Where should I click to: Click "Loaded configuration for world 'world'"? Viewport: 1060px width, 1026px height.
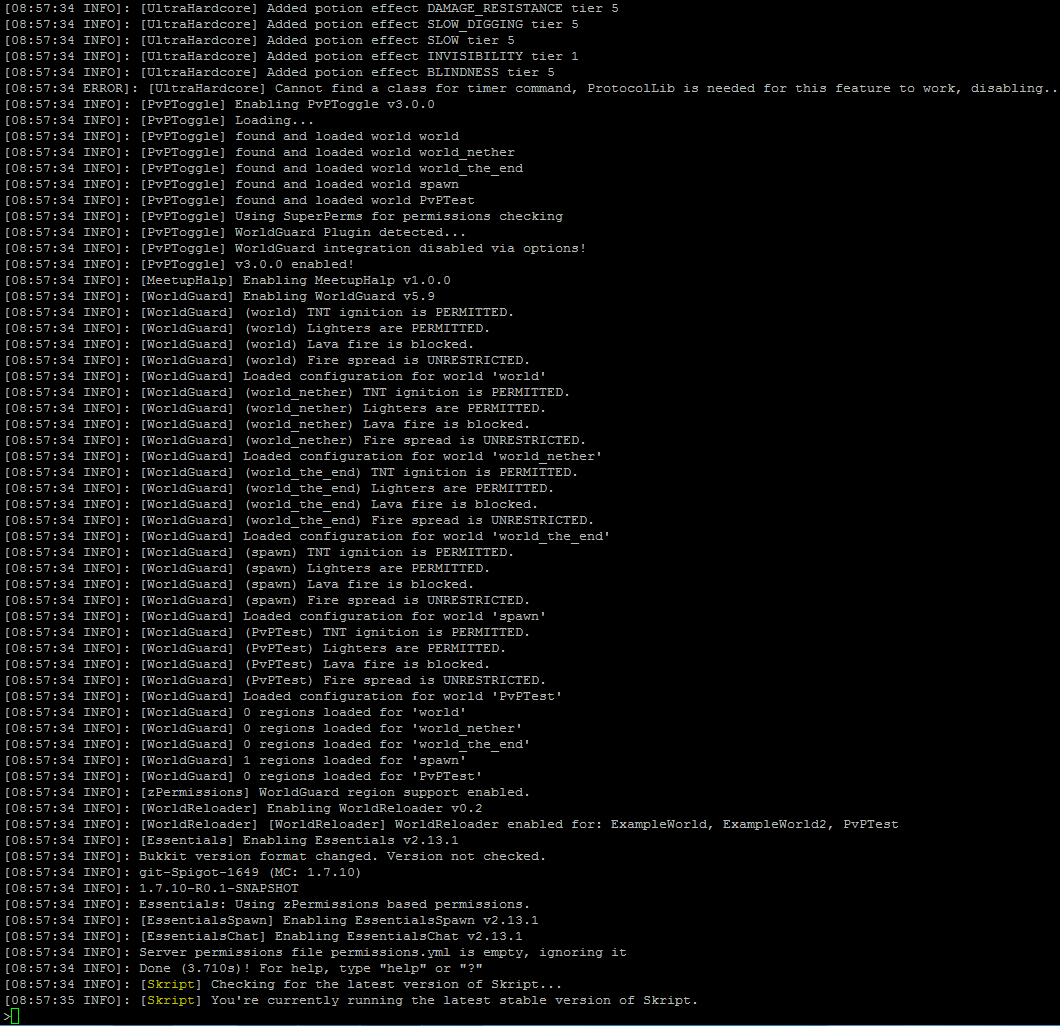point(395,376)
